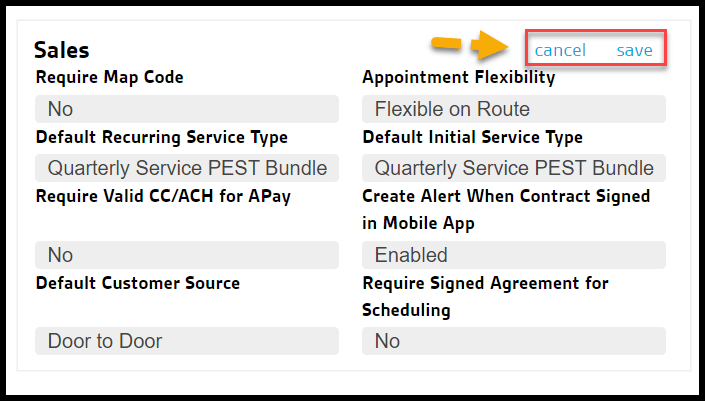The image size is (705, 401).
Task: Open the Enabled contract alert dropdown
Action: click(x=514, y=255)
